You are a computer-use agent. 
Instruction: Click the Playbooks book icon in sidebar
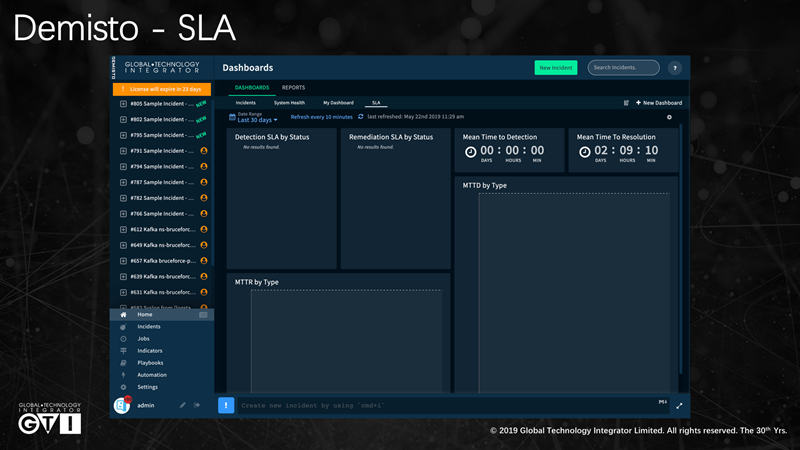click(x=123, y=363)
